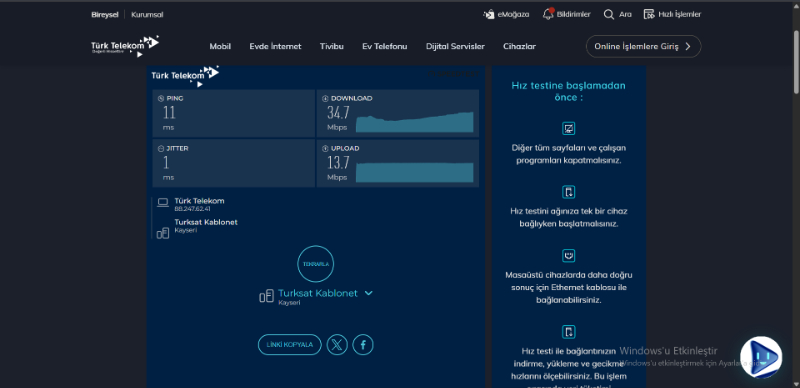
Task: Open Bildirimler bell notifications
Action: (x=548, y=14)
